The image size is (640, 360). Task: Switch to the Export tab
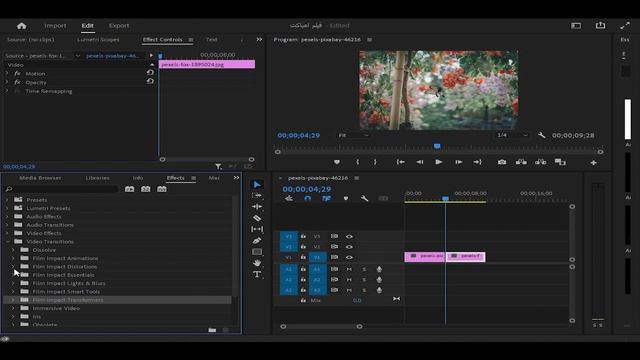click(x=119, y=25)
